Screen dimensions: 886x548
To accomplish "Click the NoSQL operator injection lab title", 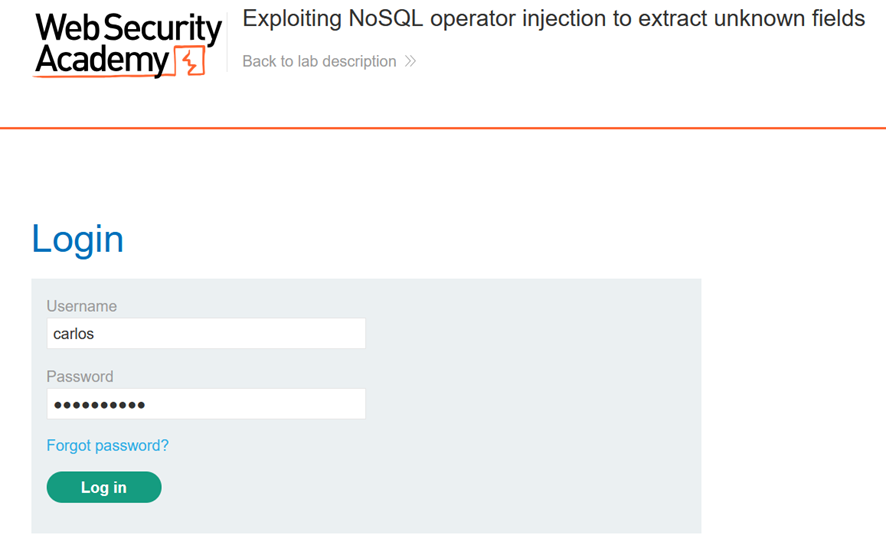I will pos(553,19).
